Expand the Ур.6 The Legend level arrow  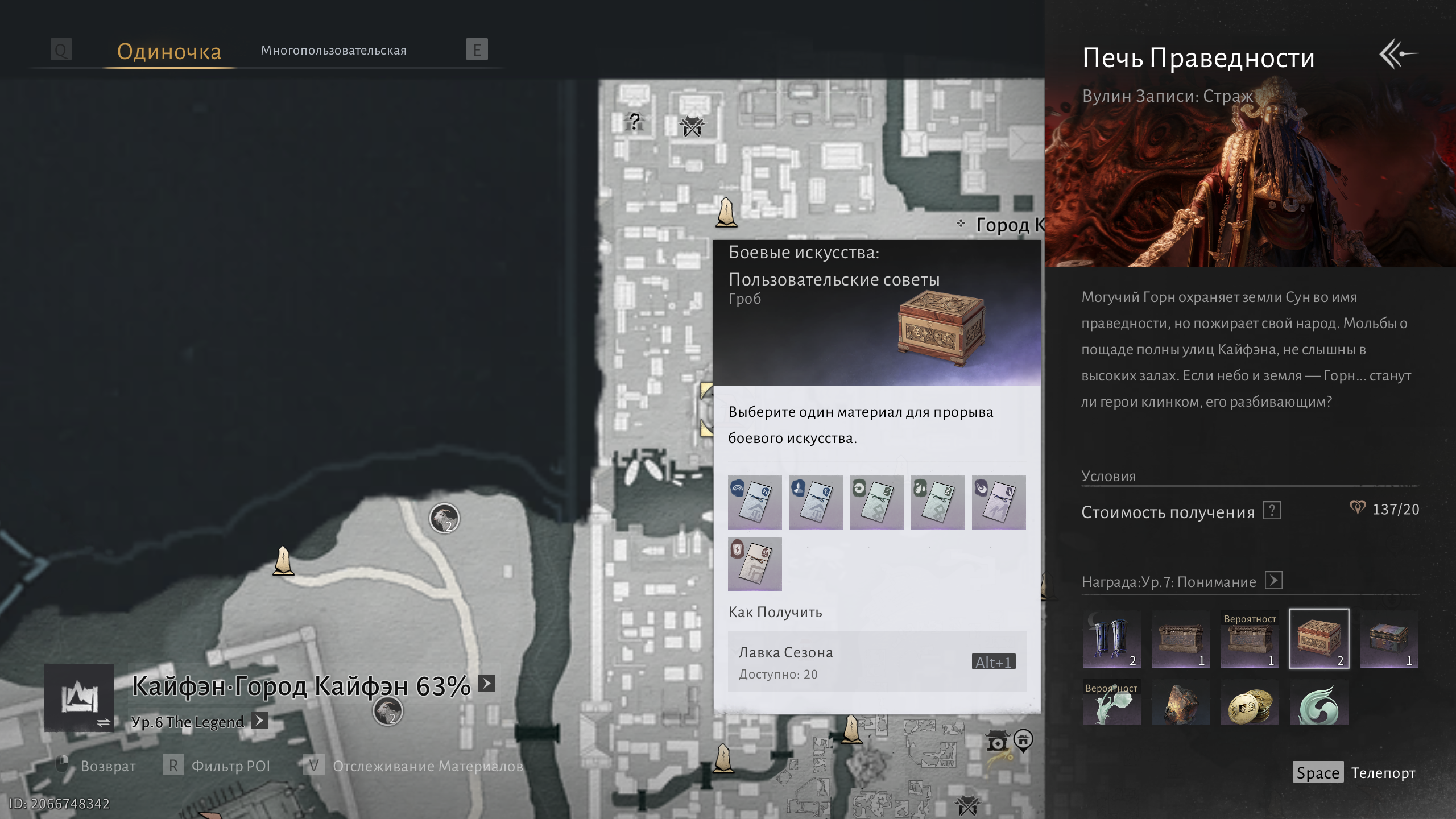(x=259, y=721)
